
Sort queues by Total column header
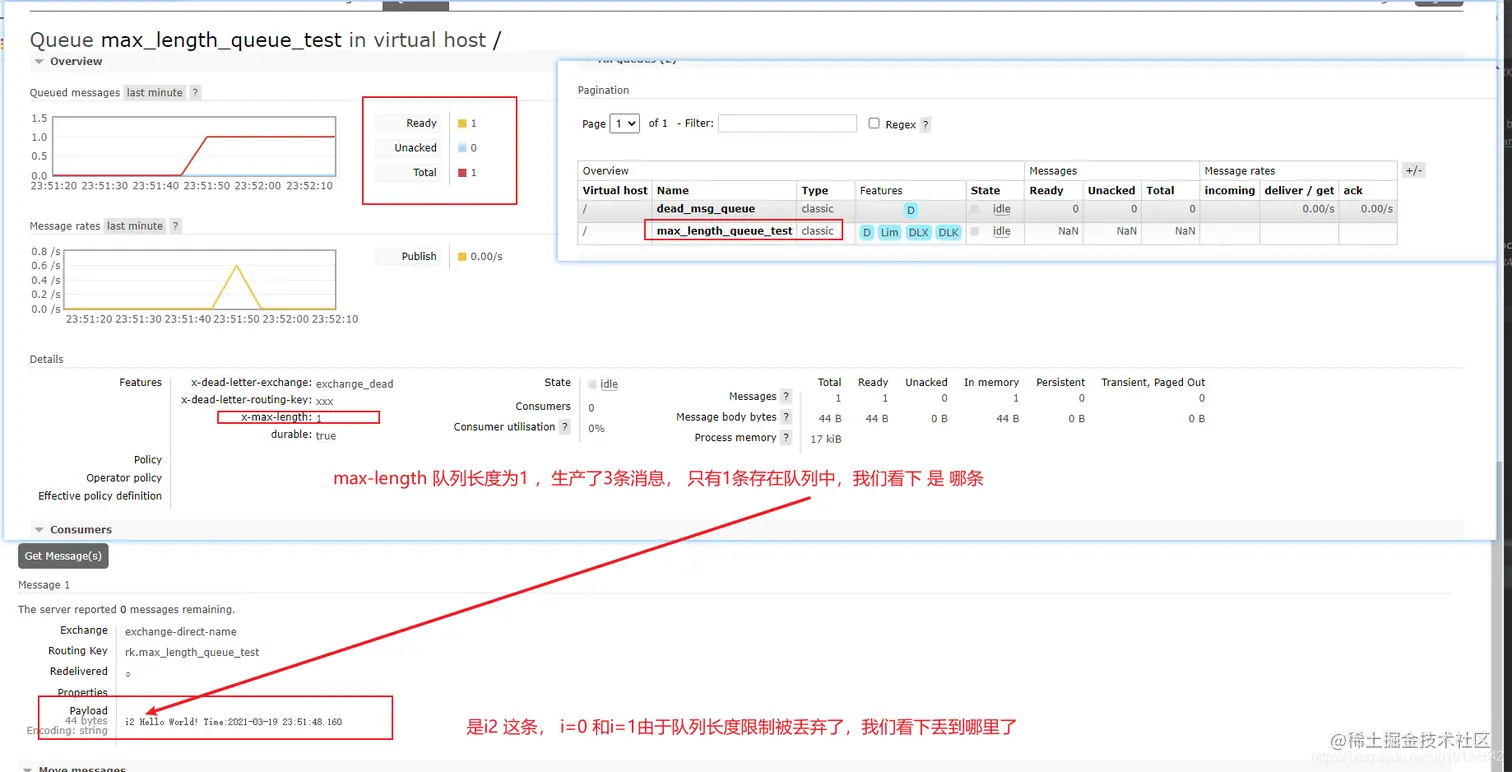[1160, 190]
